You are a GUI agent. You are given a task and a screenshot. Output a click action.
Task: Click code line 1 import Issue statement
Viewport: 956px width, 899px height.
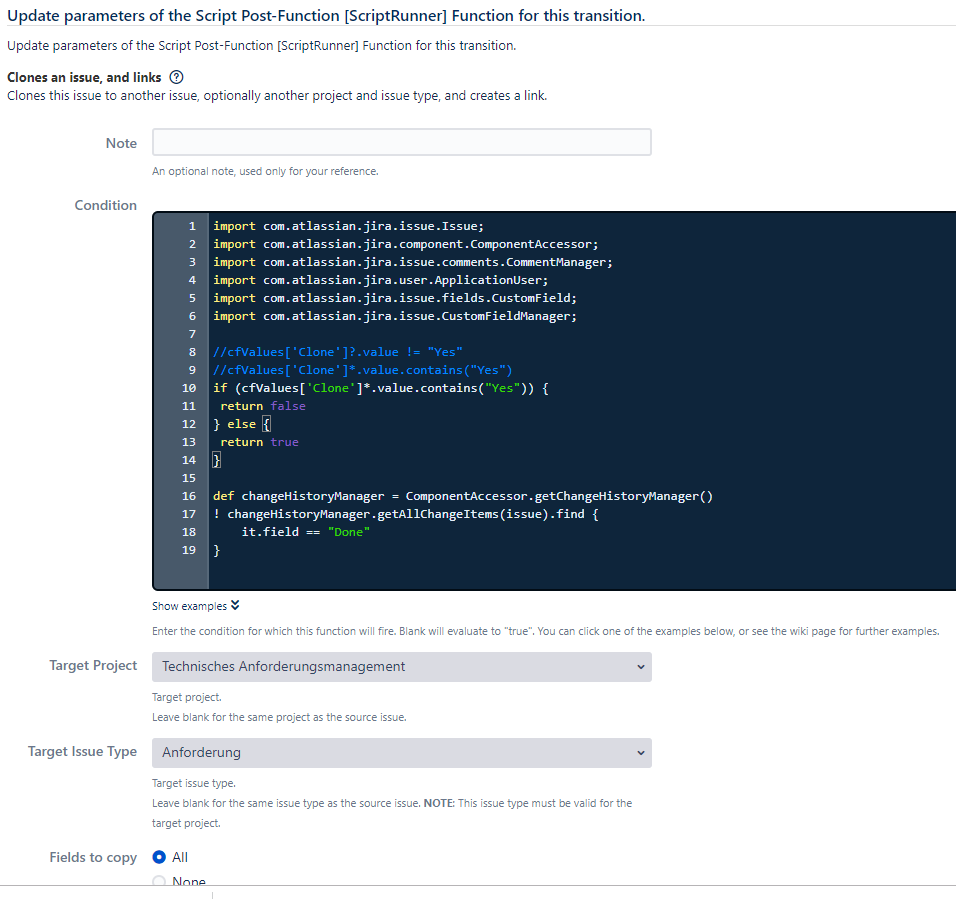[x=348, y=226]
